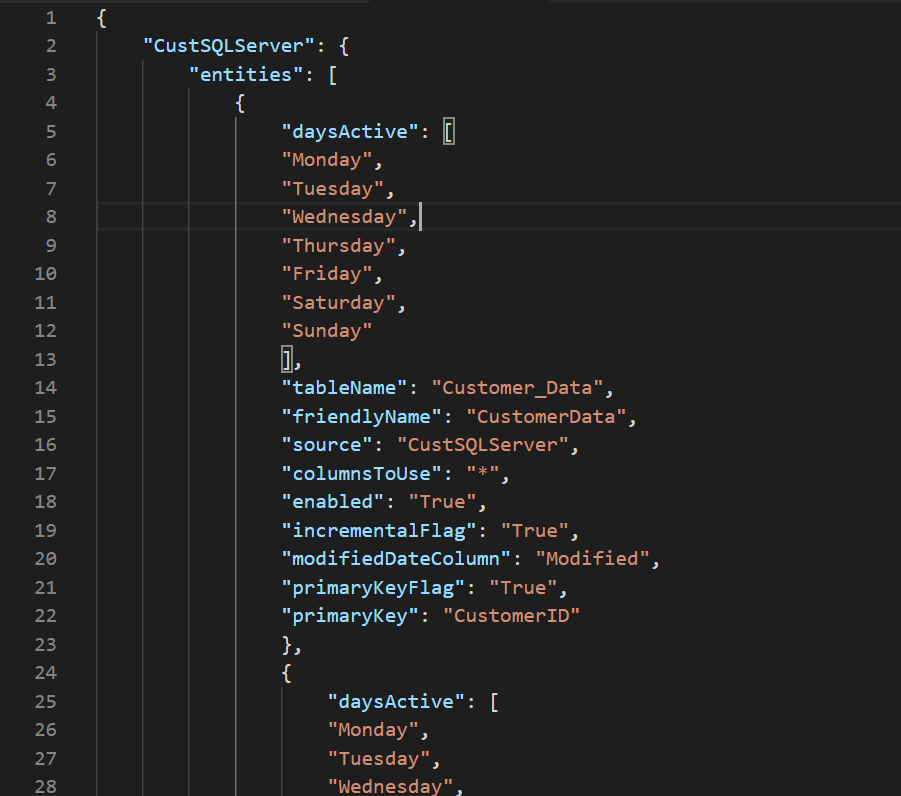The image size is (901, 796).
Task: Select the "daysActive" key on line 5
Action: coord(348,131)
